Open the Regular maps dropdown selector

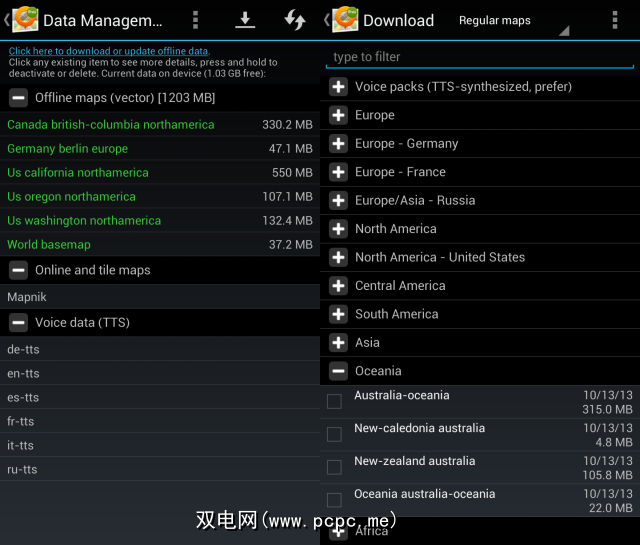pyautogui.click(x=513, y=21)
